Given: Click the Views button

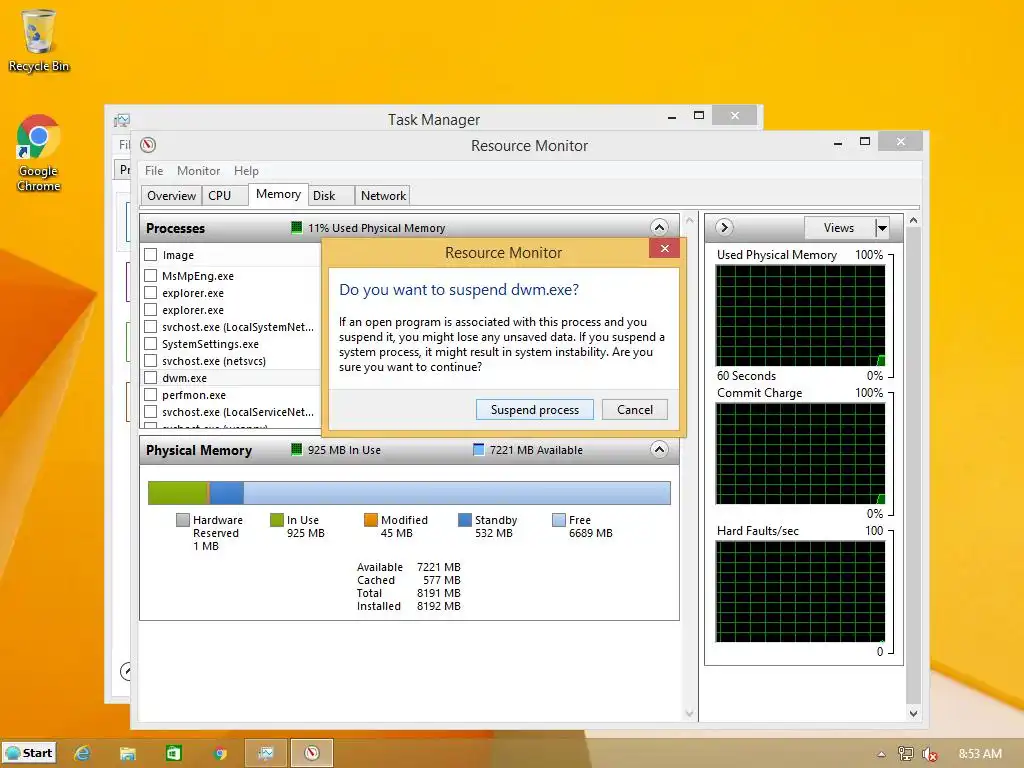Looking at the screenshot, I should 839,228.
